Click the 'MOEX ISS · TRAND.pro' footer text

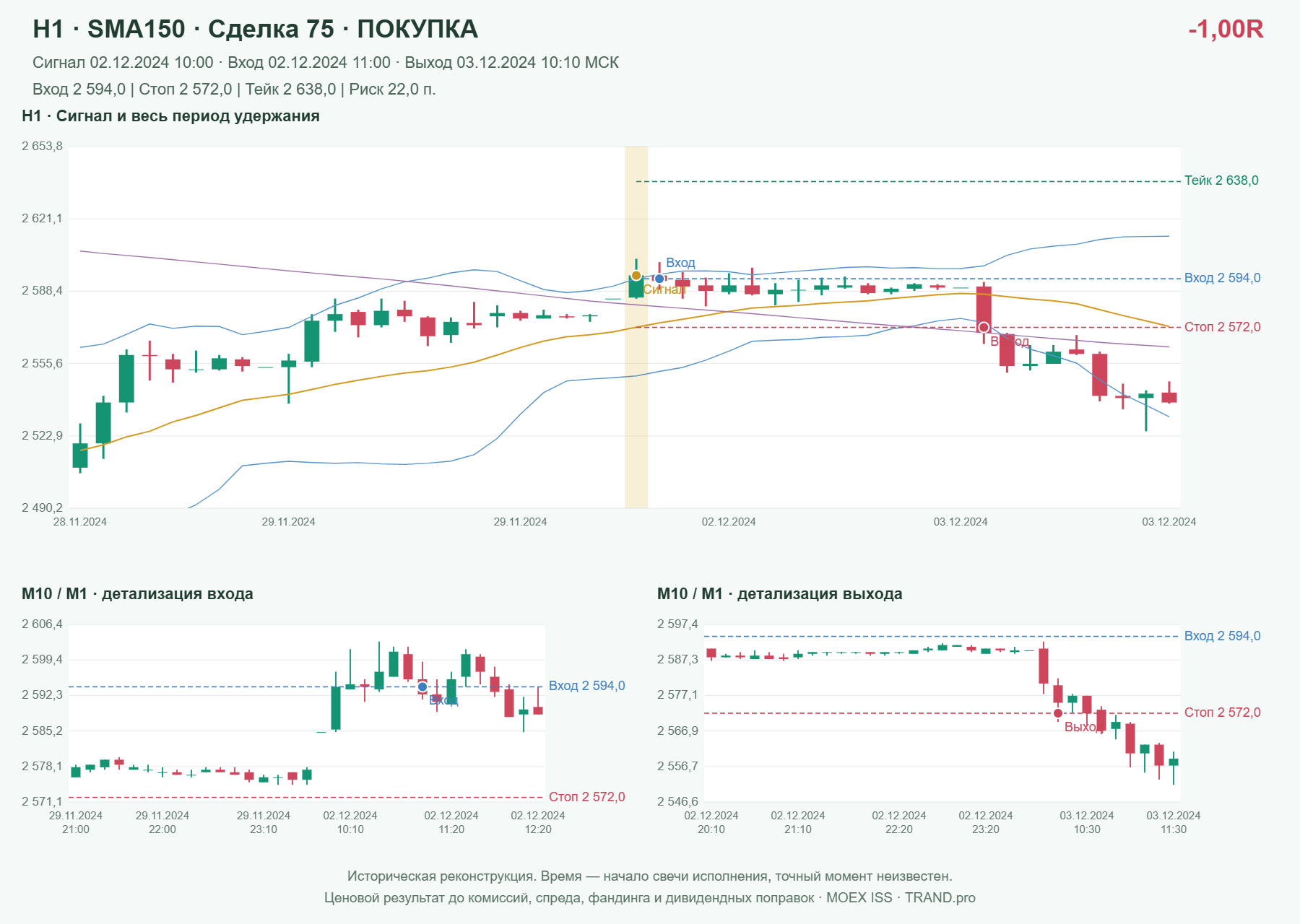(901, 898)
